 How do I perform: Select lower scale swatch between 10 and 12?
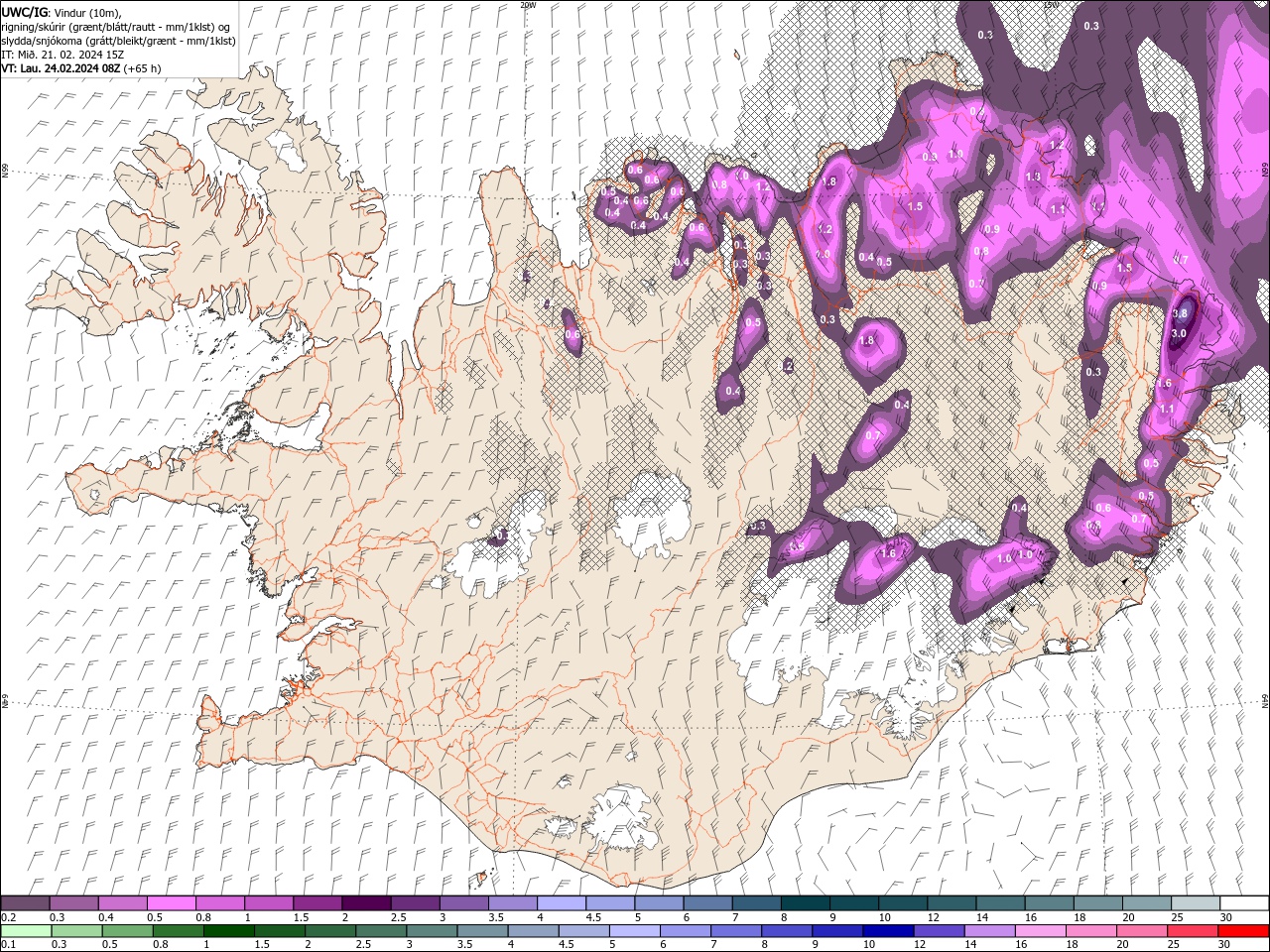point(887,931)
